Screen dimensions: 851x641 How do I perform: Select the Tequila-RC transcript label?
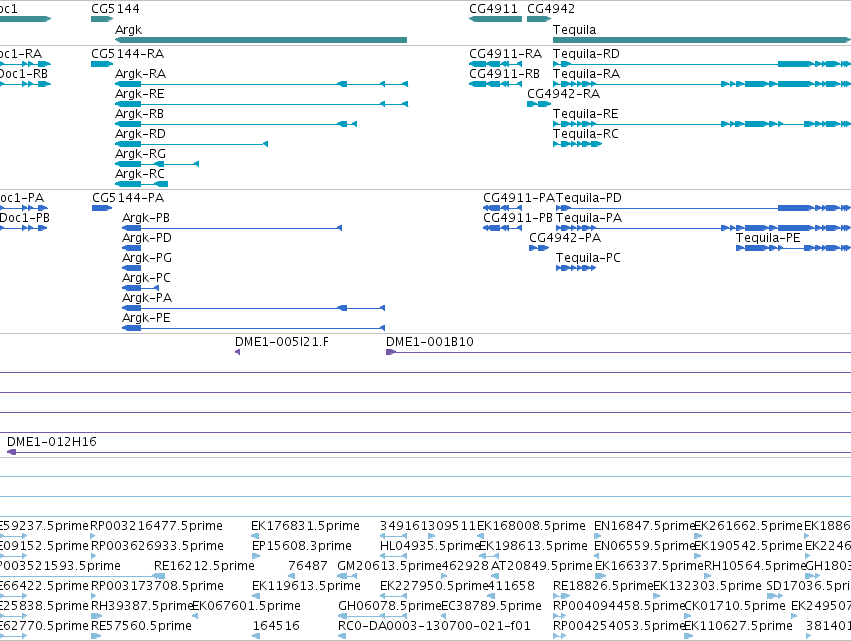coord(586,134)
